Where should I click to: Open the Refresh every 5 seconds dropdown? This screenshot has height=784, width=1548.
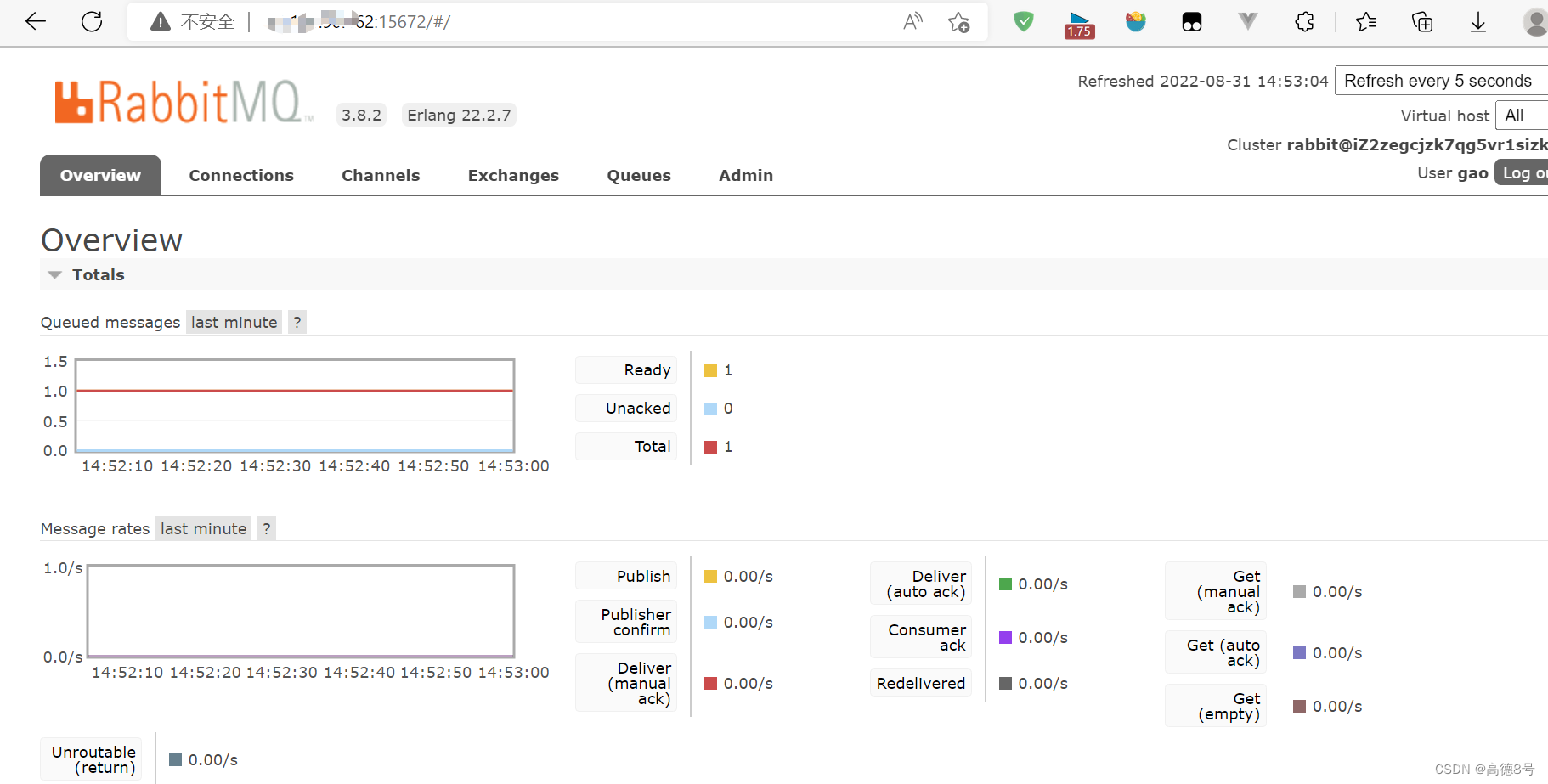point(1441,81)
